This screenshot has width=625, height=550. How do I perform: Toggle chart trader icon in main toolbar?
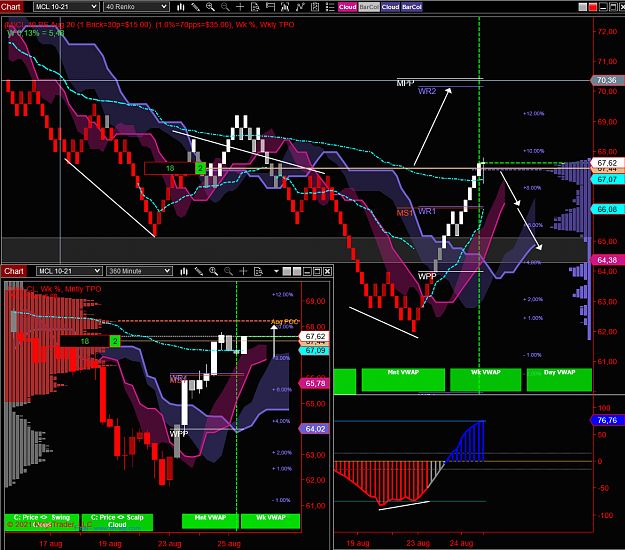tap(270, 7)
